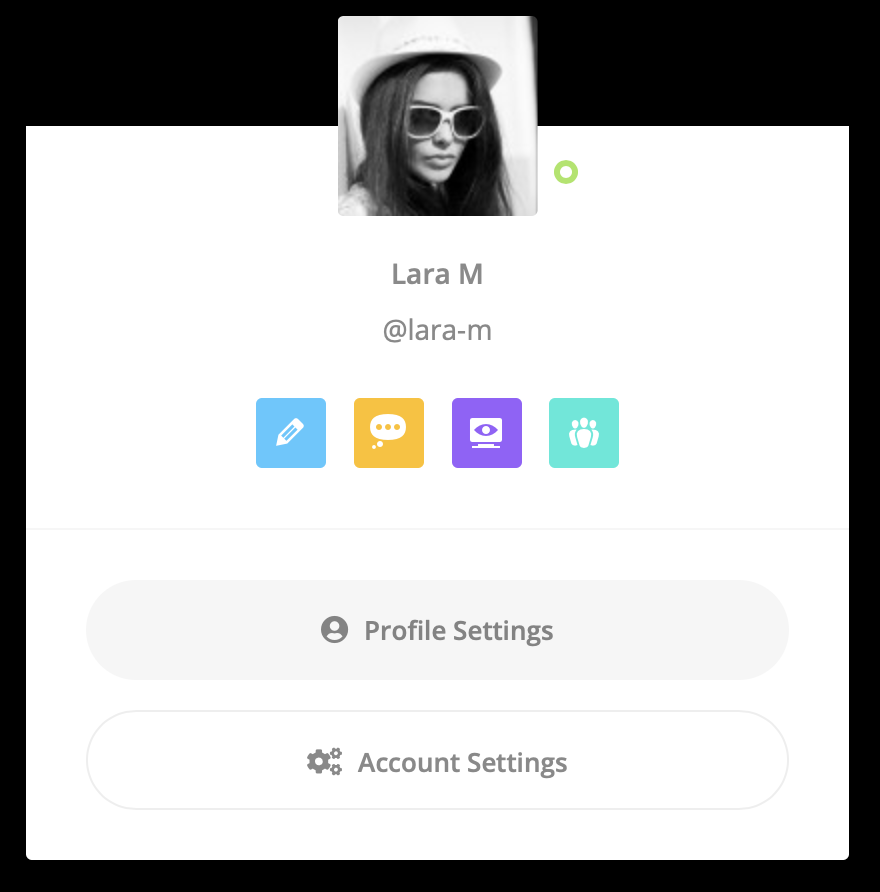
Task: Click the green online status ring
Action: point(566,172)
